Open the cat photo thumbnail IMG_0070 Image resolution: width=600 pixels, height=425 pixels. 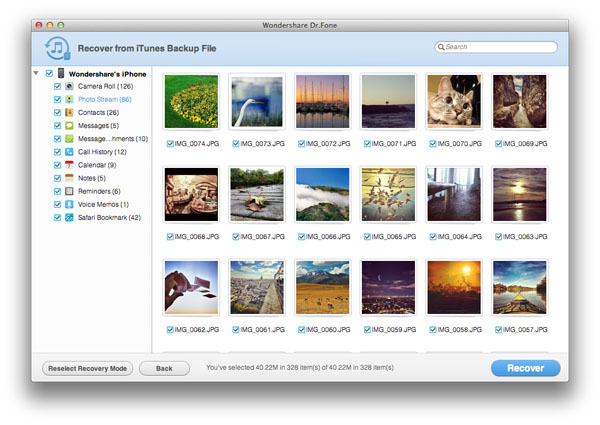tap(453, 101)
